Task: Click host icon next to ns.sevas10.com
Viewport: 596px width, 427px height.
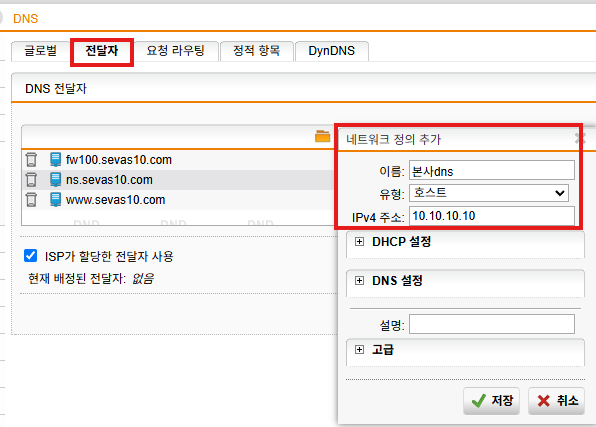Action: pyautogui.click(x=55, y=179)
